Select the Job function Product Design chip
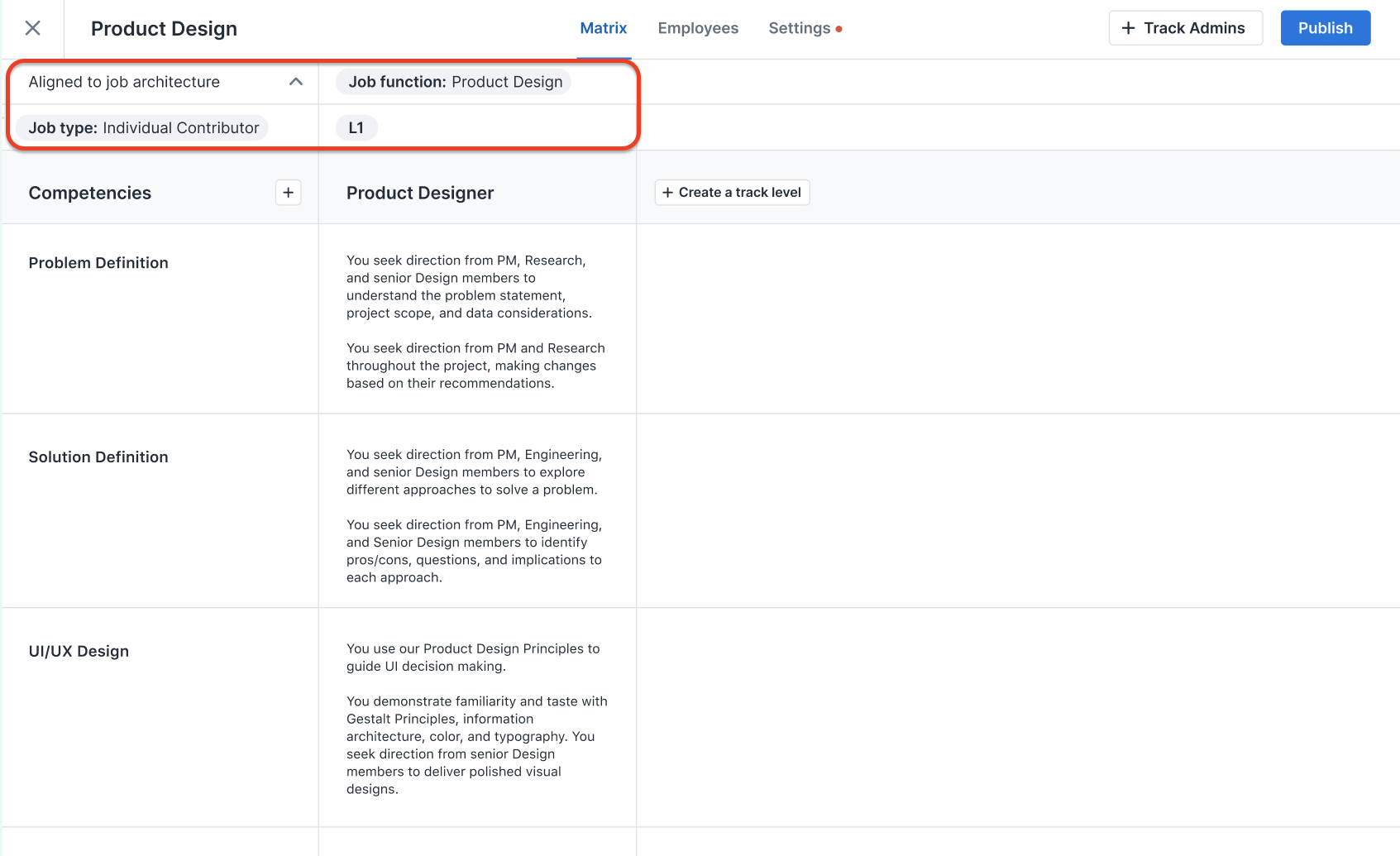The image size is (1400, 856). pyautogui.click(x=453, y=82)
